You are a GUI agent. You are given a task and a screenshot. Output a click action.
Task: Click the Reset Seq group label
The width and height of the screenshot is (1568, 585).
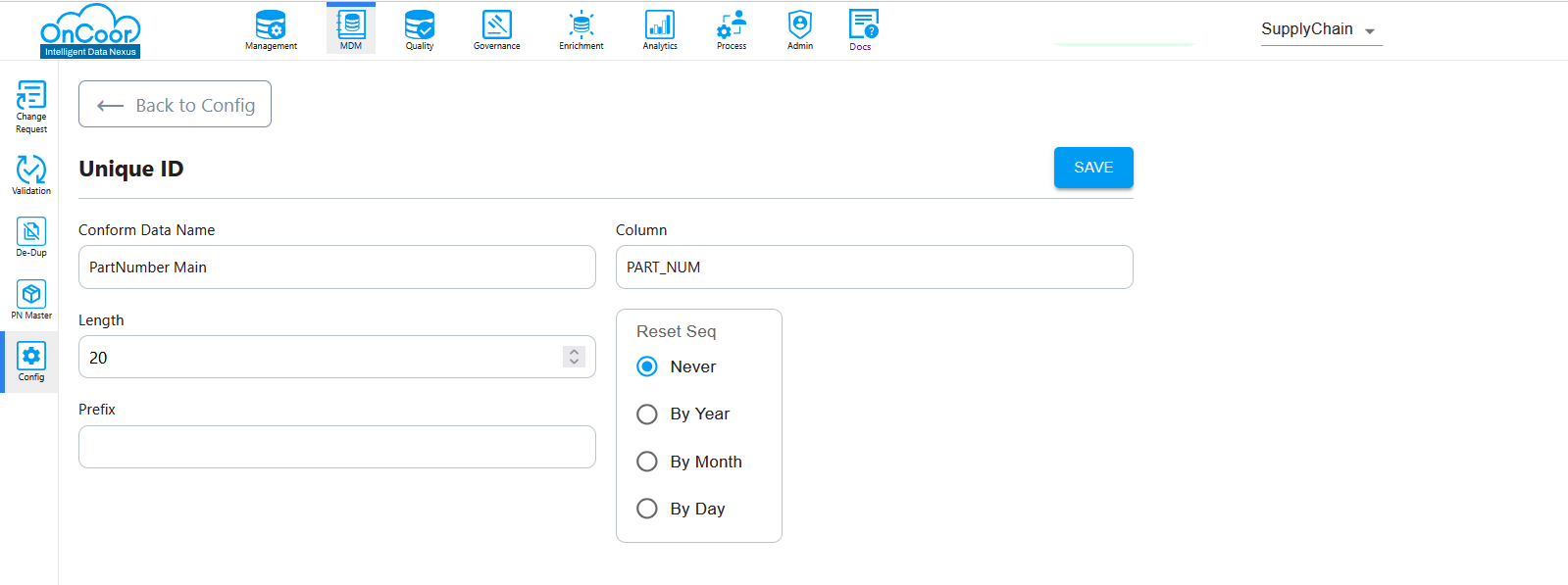pos(677,331)
